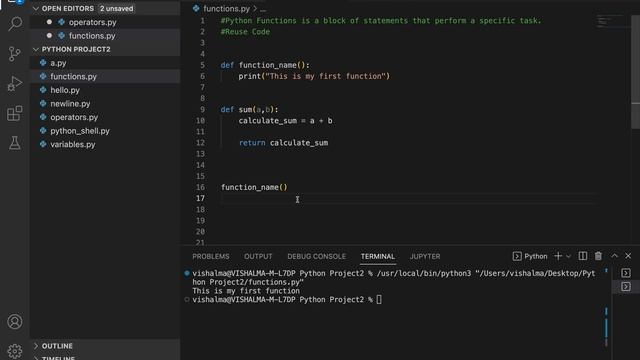640x360 pixels.
Task: Open the Source Control view
Action: click(x=15, y=53)
